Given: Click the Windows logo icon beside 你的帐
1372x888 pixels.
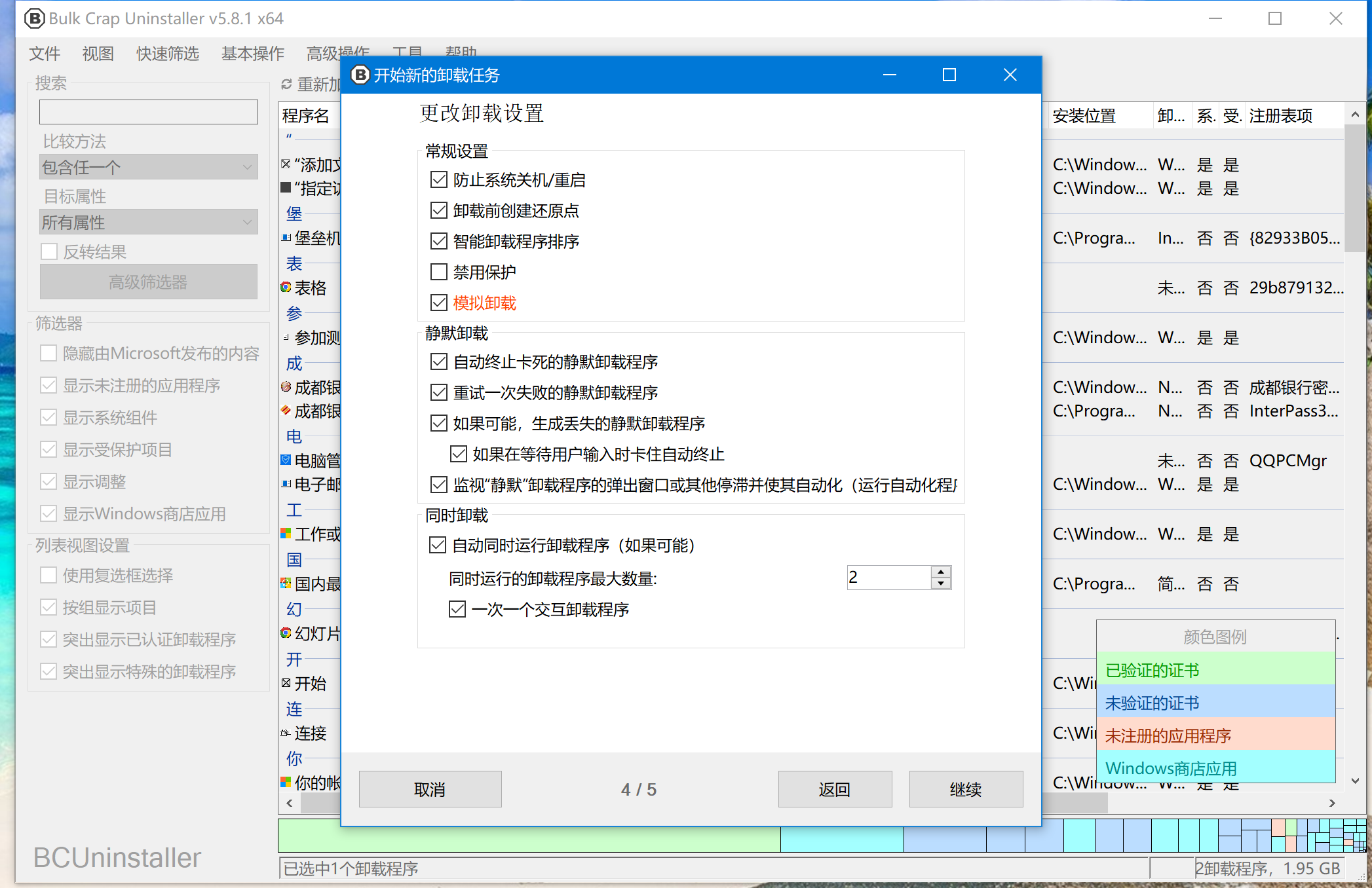Looking at the screenshot, I should (x=286, y=782).
